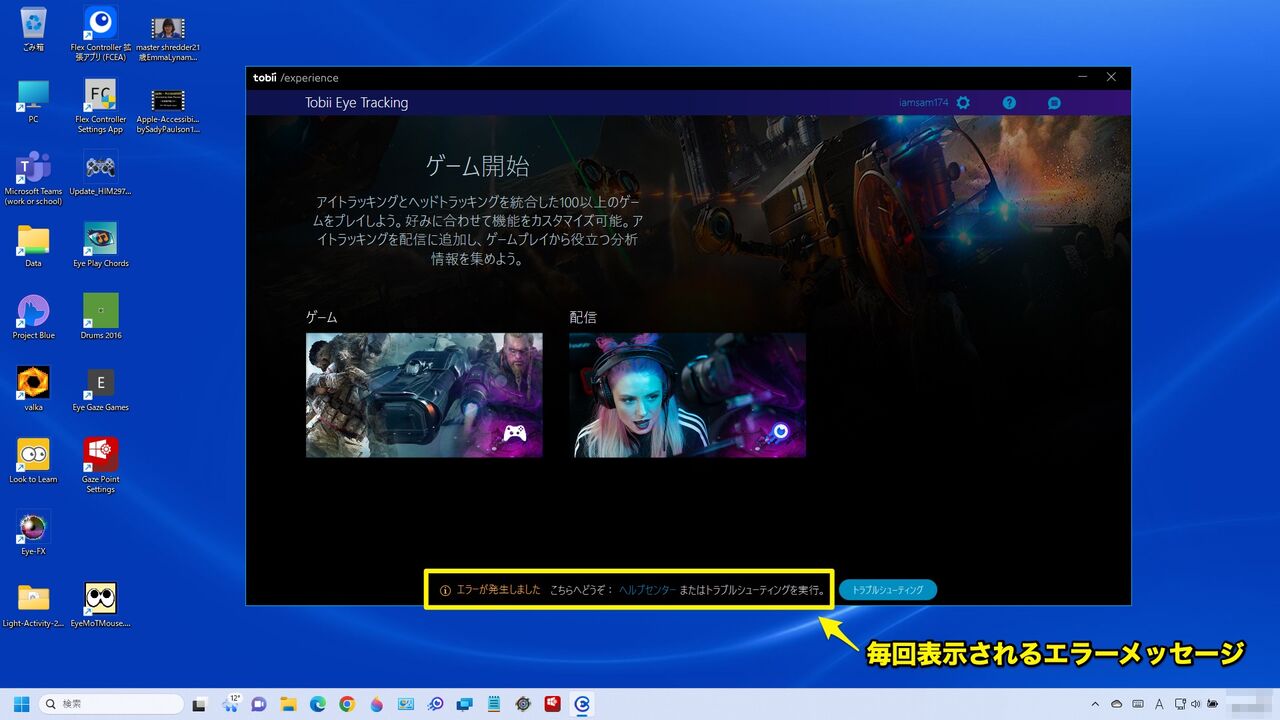
Task: Select the Project Blue desktop shortcut
Action: (x=33, y=317)
